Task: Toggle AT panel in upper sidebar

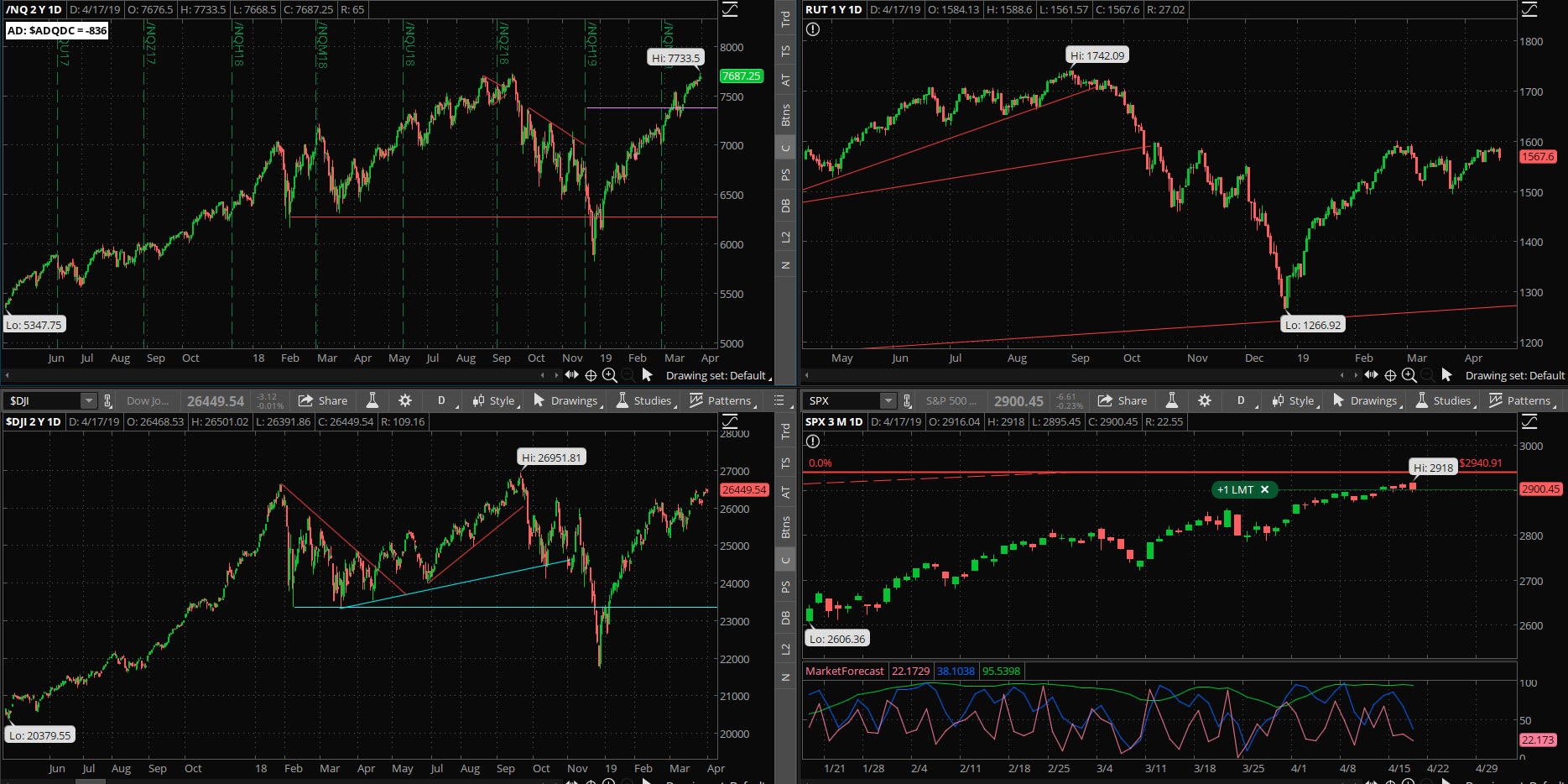Action: pyautogui.click(x=785, y=81)
